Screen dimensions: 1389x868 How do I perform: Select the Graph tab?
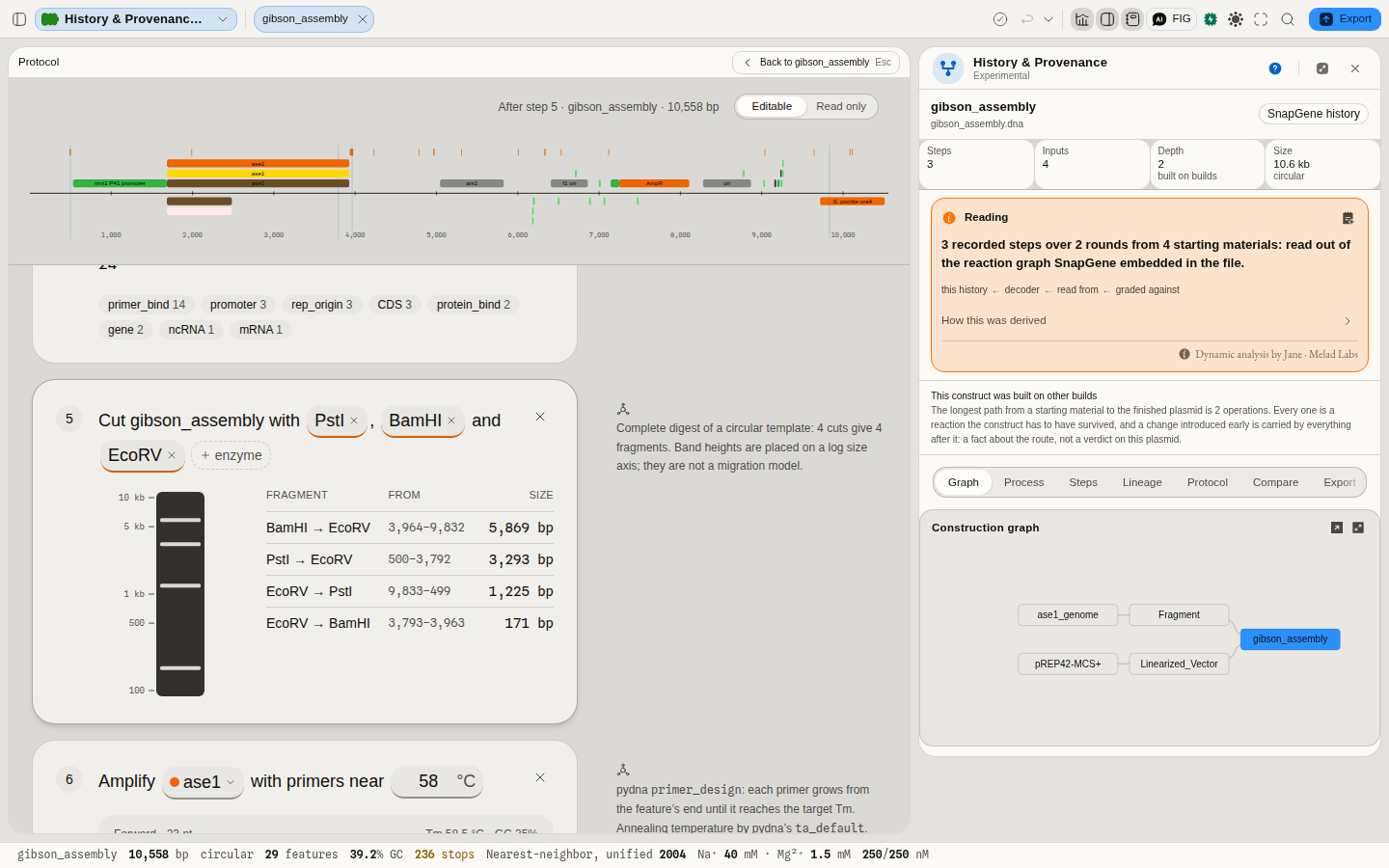(963, 482)
